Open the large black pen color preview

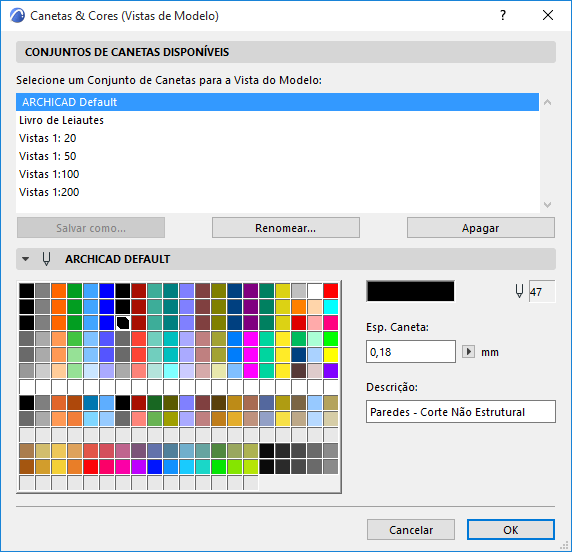point(410,291)
